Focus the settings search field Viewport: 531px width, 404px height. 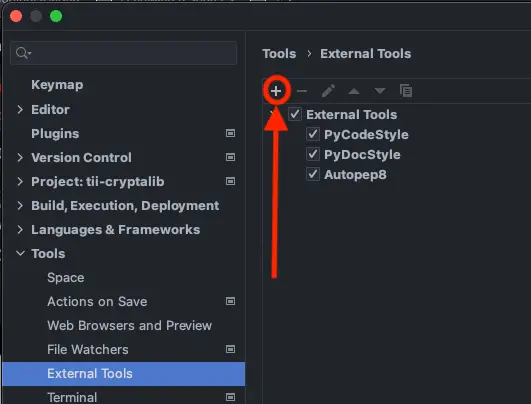pos(124,53)
